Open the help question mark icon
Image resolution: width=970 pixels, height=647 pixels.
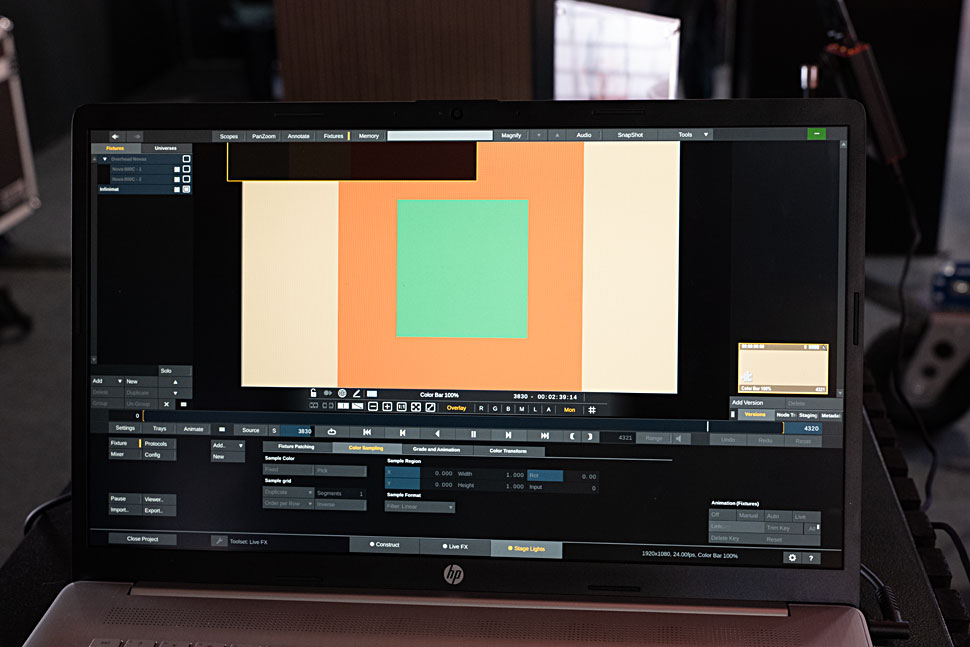[811, 558]
